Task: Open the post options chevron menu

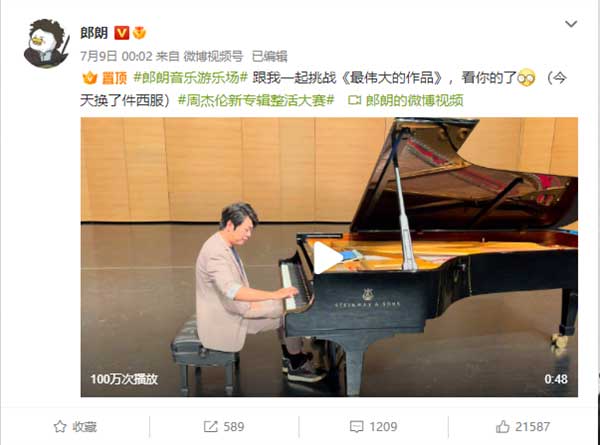Action: pyautogui.click(x=571, y=24)
